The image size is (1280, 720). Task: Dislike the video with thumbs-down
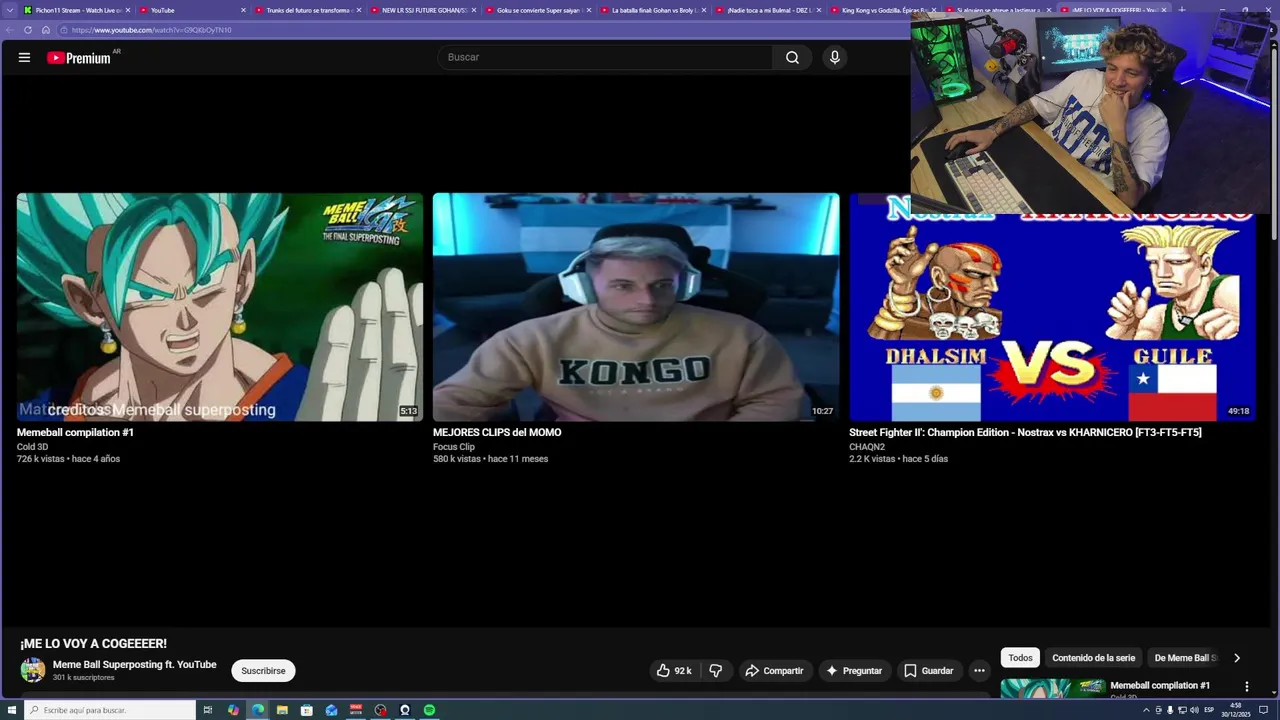[716, 671]
